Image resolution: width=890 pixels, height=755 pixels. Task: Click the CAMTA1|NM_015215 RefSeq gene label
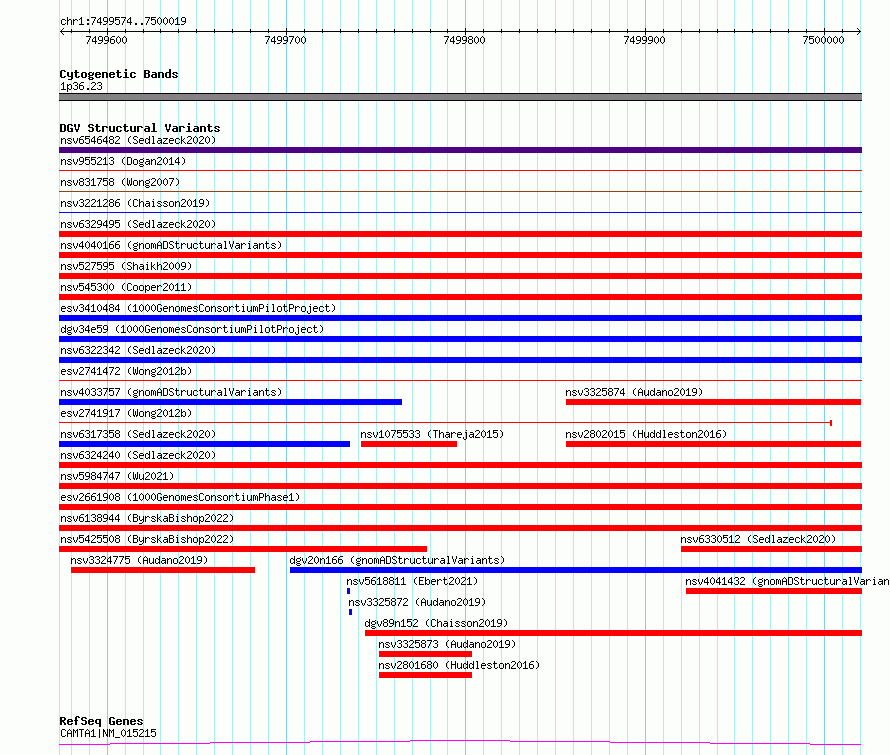(108, 733)
